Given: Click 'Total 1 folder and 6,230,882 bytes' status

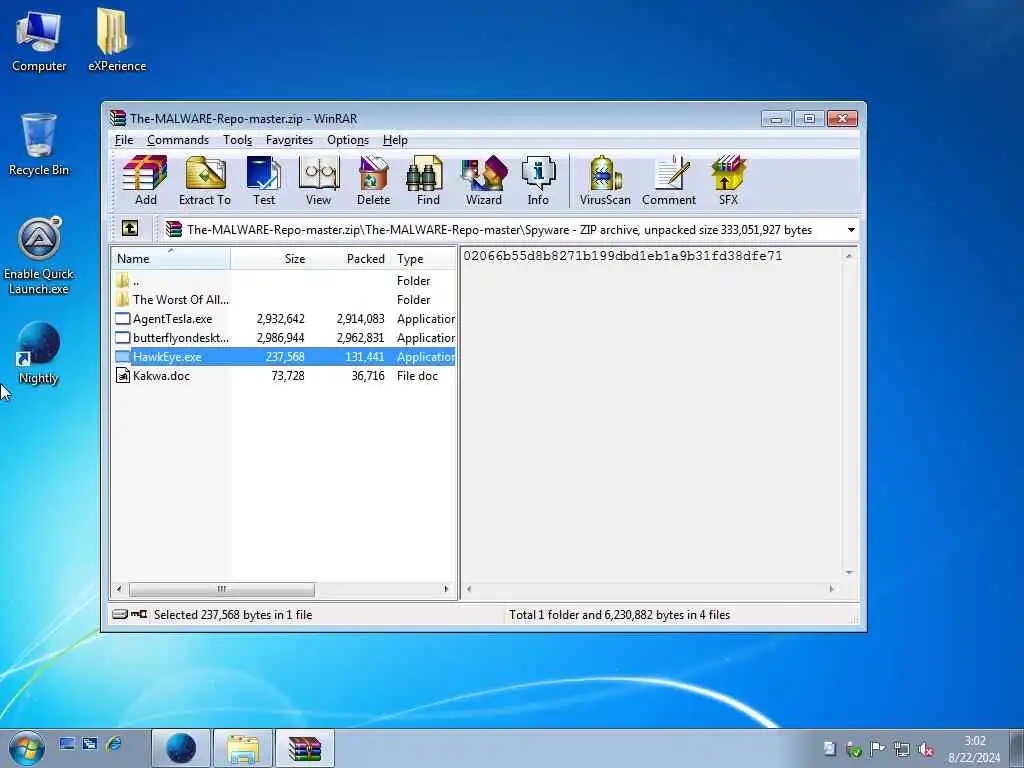Looking at the screenshot, I should 620,615.
